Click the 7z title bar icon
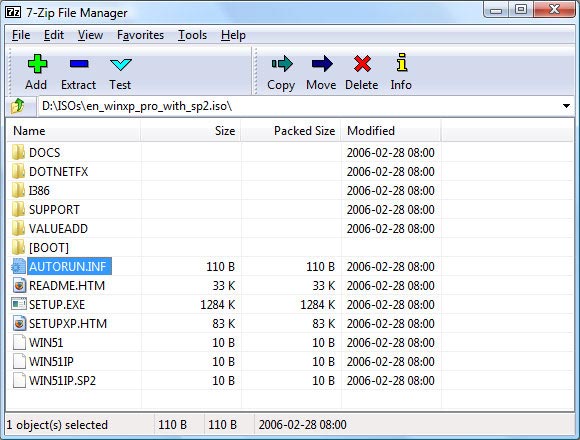 tap(13, 12)
